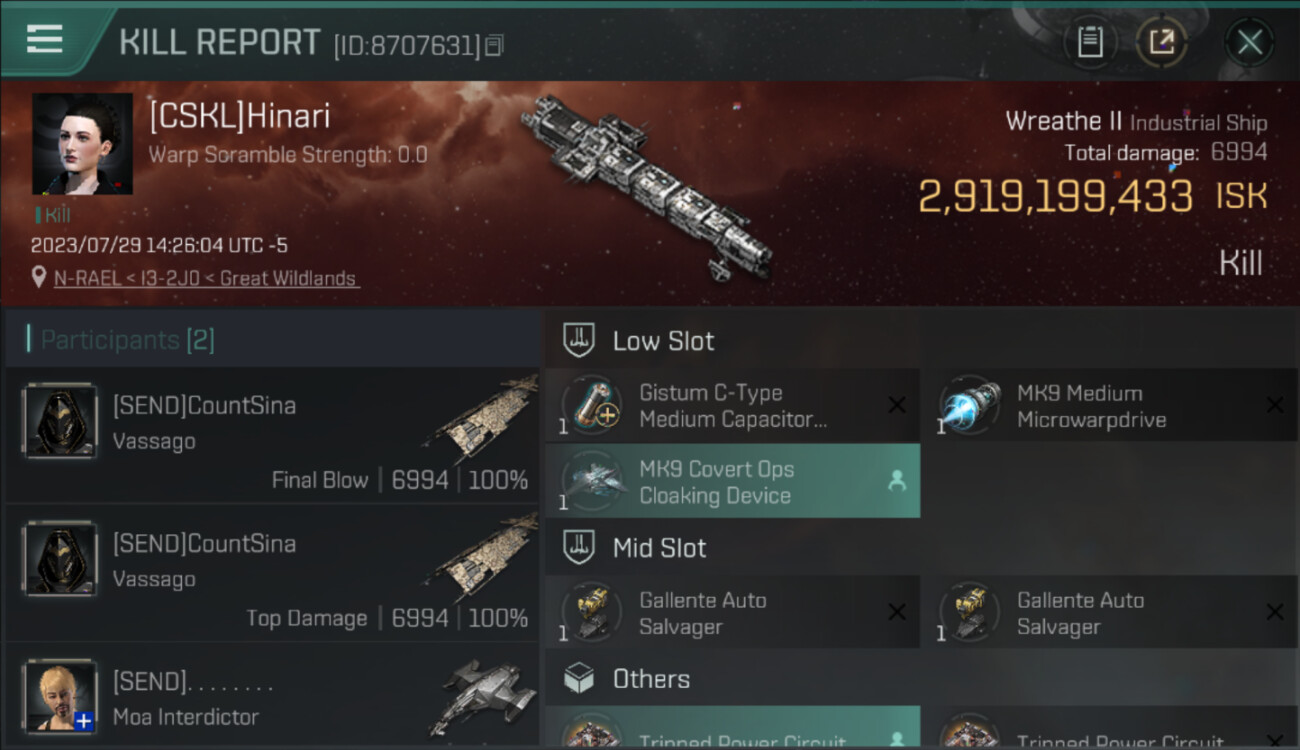Share the kill report via the export icon
The height and width of the screenshot is (750, 1300).
tap(1161, 42)
